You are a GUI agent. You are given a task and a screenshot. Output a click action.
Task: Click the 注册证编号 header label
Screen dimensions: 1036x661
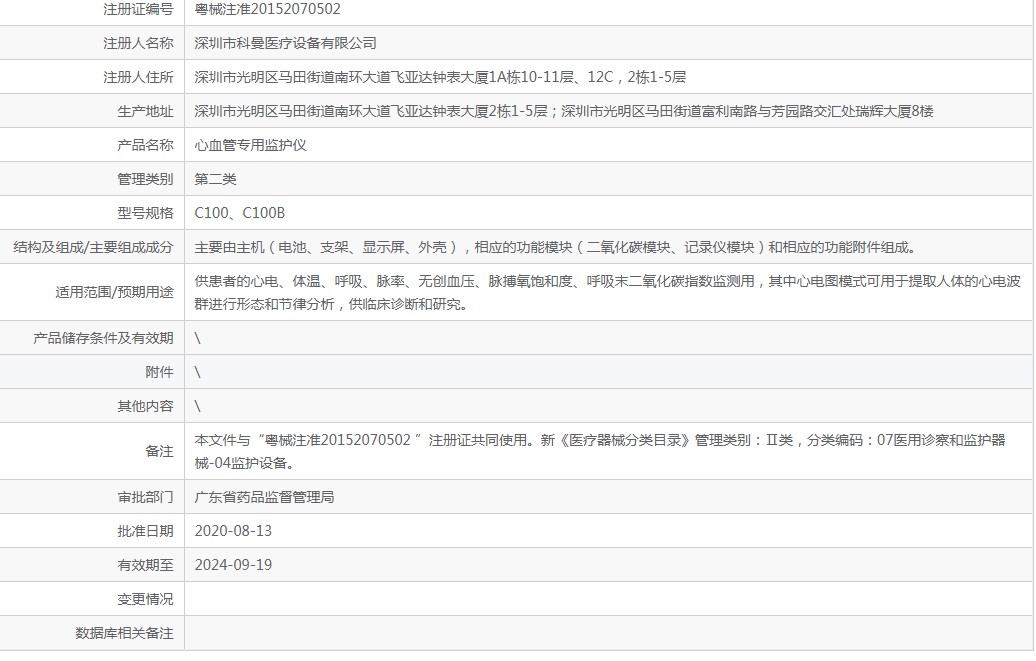tap(138, 9)
